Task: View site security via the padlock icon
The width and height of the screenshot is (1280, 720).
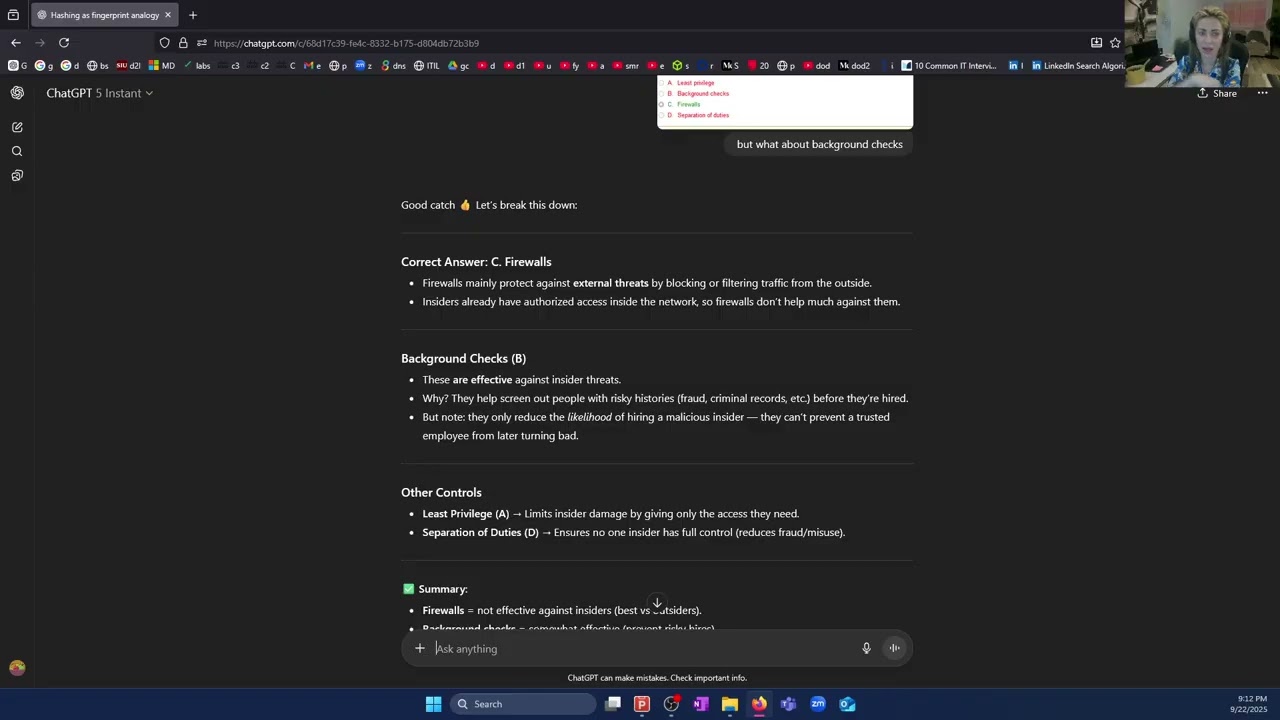Action: click(183, 43)
